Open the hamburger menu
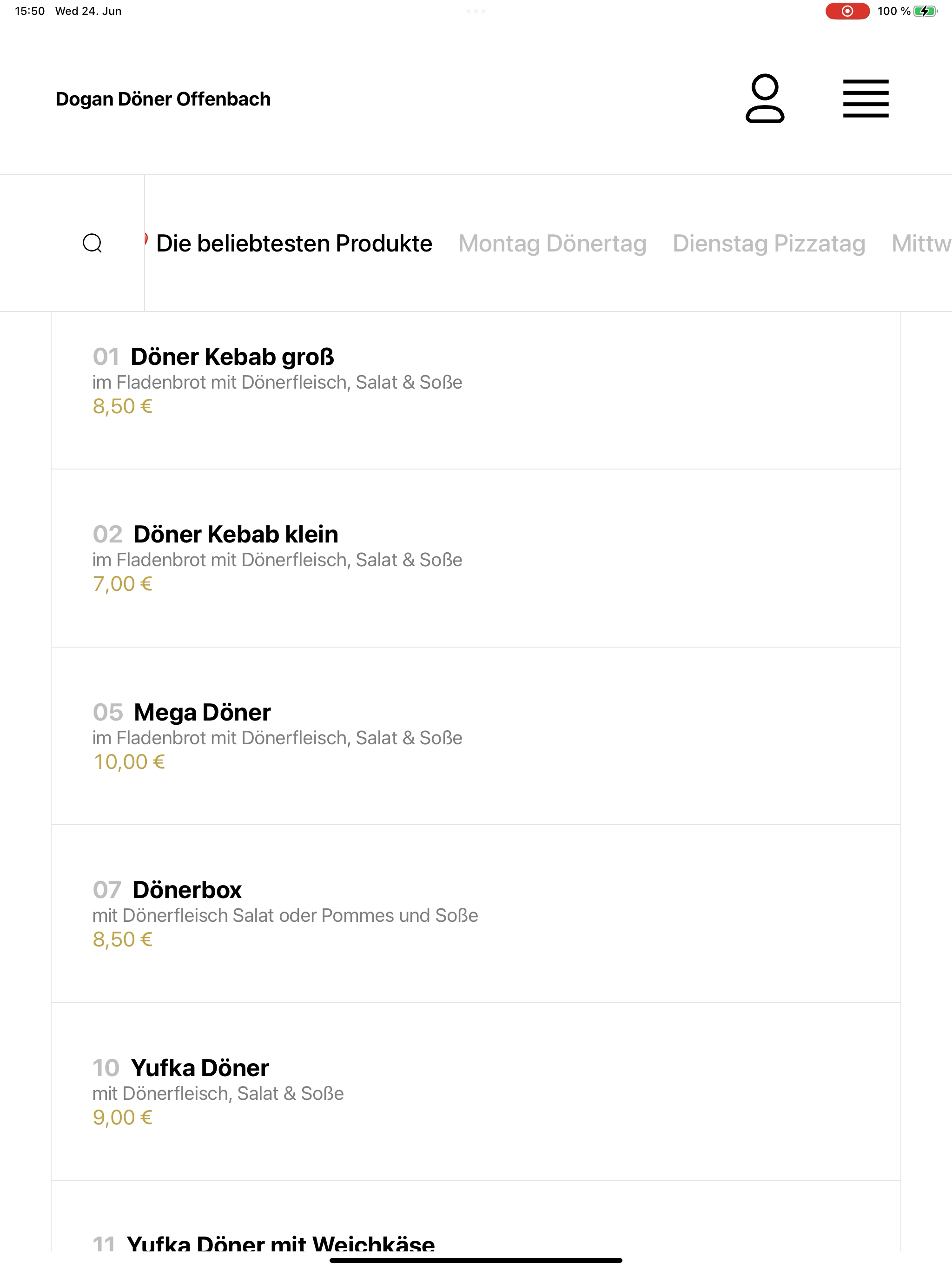 tap(865, 99)
